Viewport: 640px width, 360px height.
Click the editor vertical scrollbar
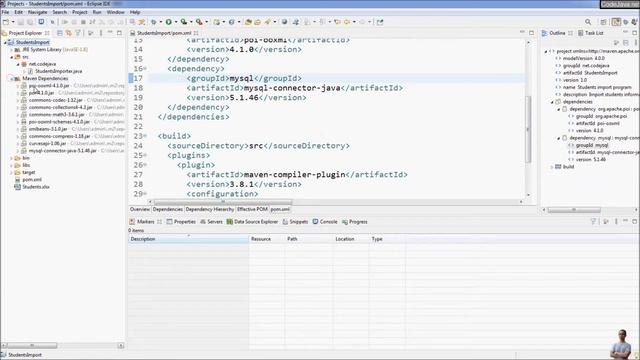pyautogui.click(x=529, y=129)
